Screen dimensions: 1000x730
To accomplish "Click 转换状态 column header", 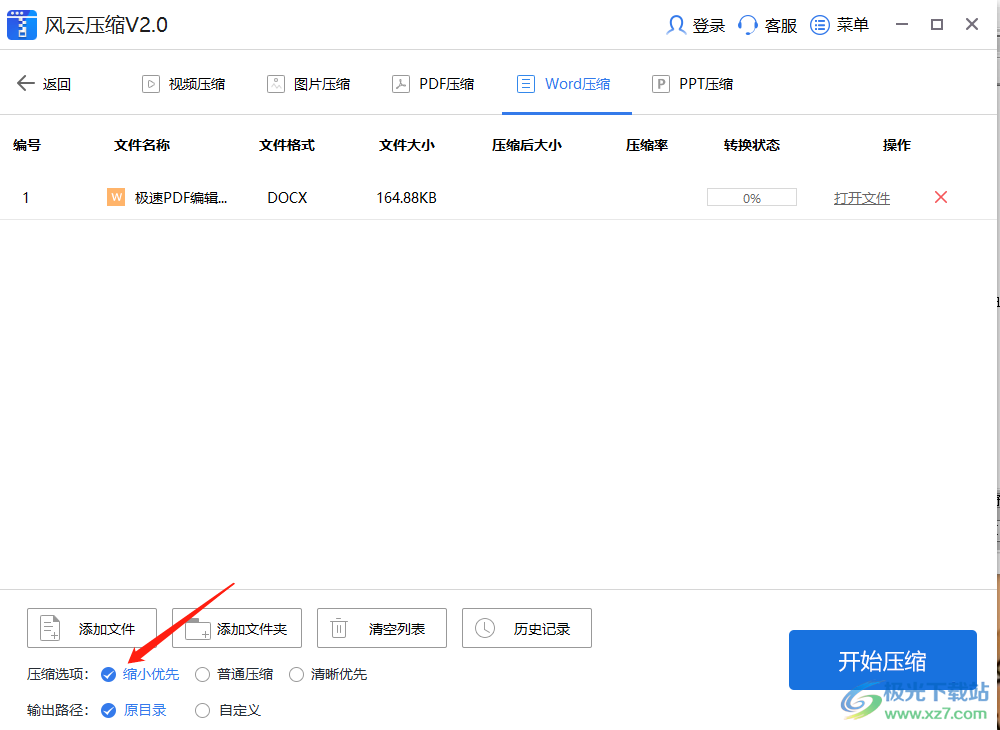I will (752, 145).
